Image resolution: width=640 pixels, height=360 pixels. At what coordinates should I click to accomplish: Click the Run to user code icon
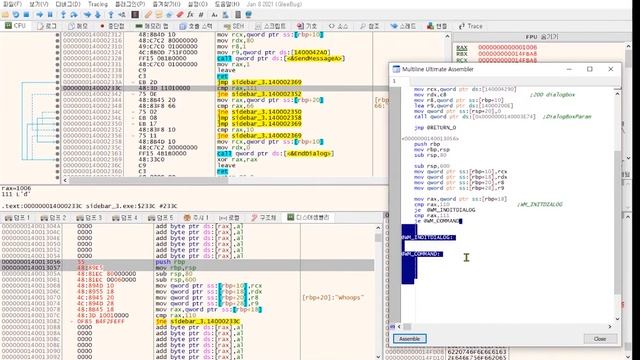(x=122, y=15)
